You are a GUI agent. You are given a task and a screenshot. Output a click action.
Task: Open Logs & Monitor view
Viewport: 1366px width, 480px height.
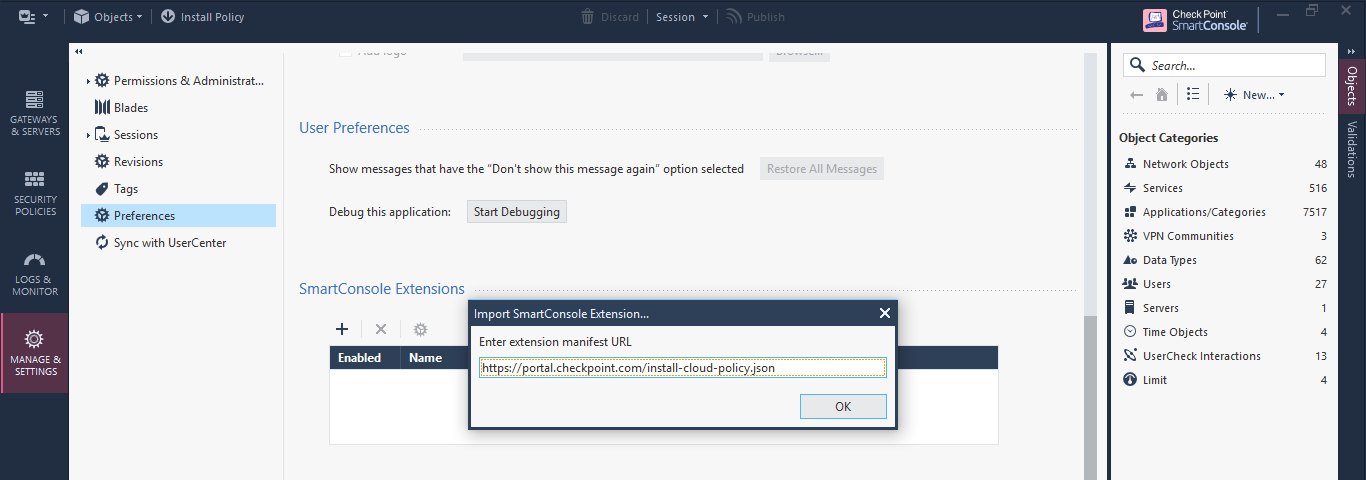35,273
